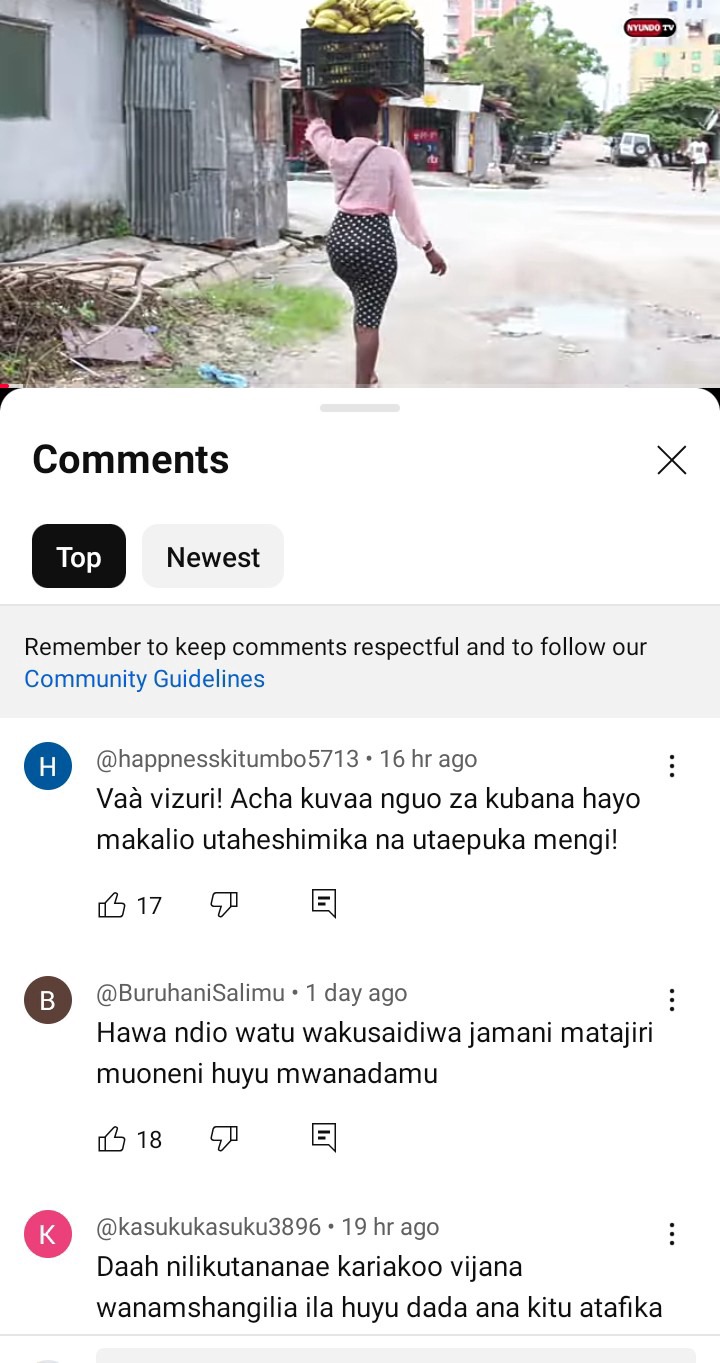The width and height of the screenshot is (720, 1363).
Task: Close the Comments panel
Action: (671, 460)
